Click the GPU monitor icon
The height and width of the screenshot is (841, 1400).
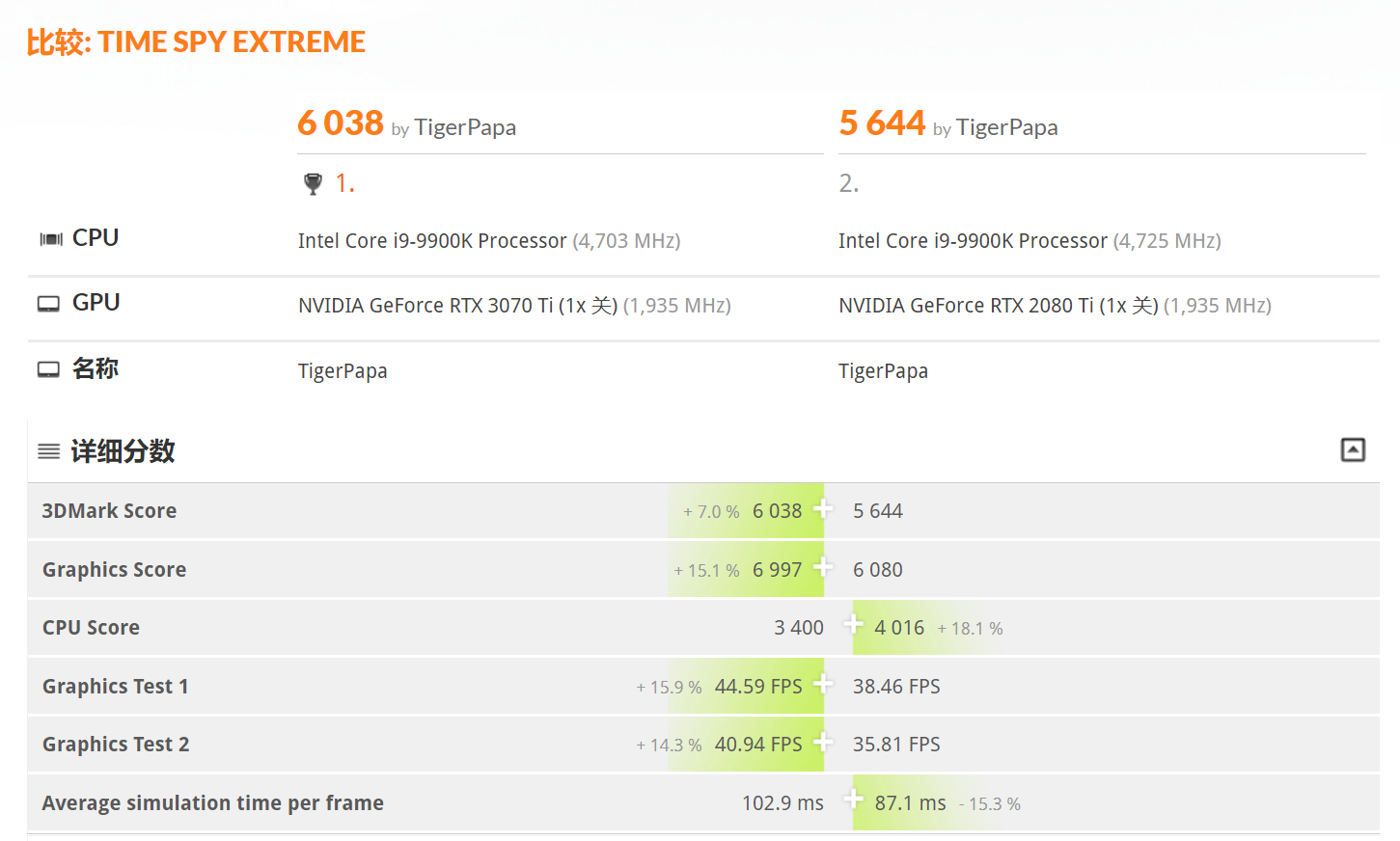48,304
